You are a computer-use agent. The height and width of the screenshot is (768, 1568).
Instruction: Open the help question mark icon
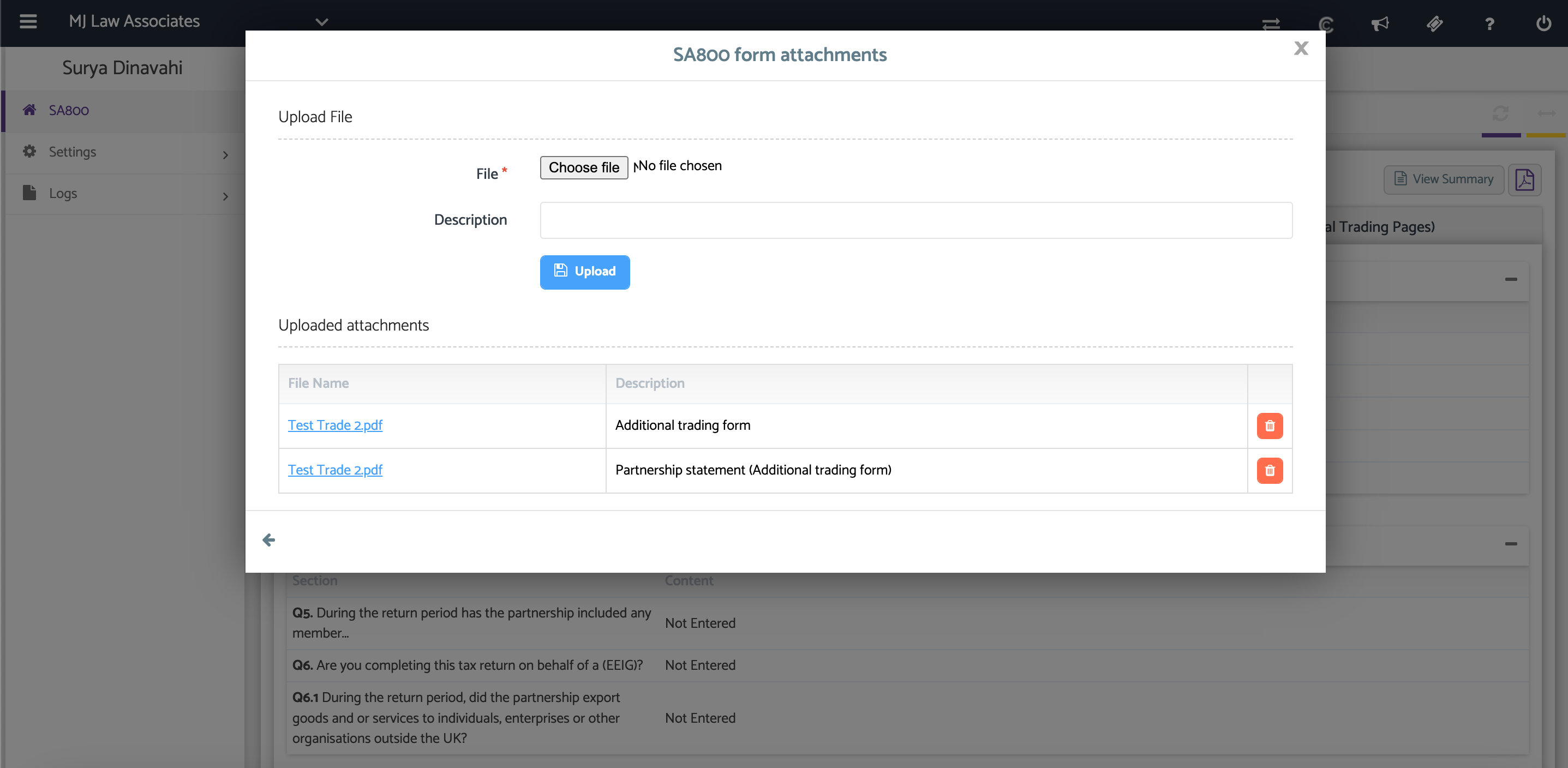[x=1489, y=24]
